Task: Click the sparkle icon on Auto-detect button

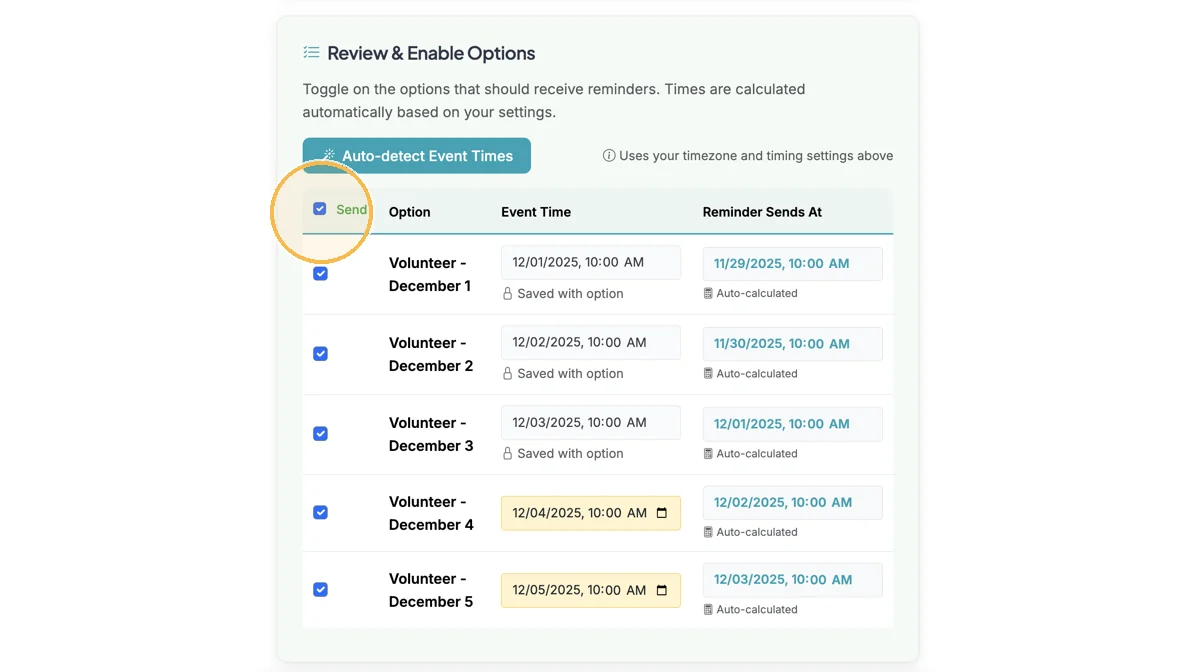Action: click(328, 155)
